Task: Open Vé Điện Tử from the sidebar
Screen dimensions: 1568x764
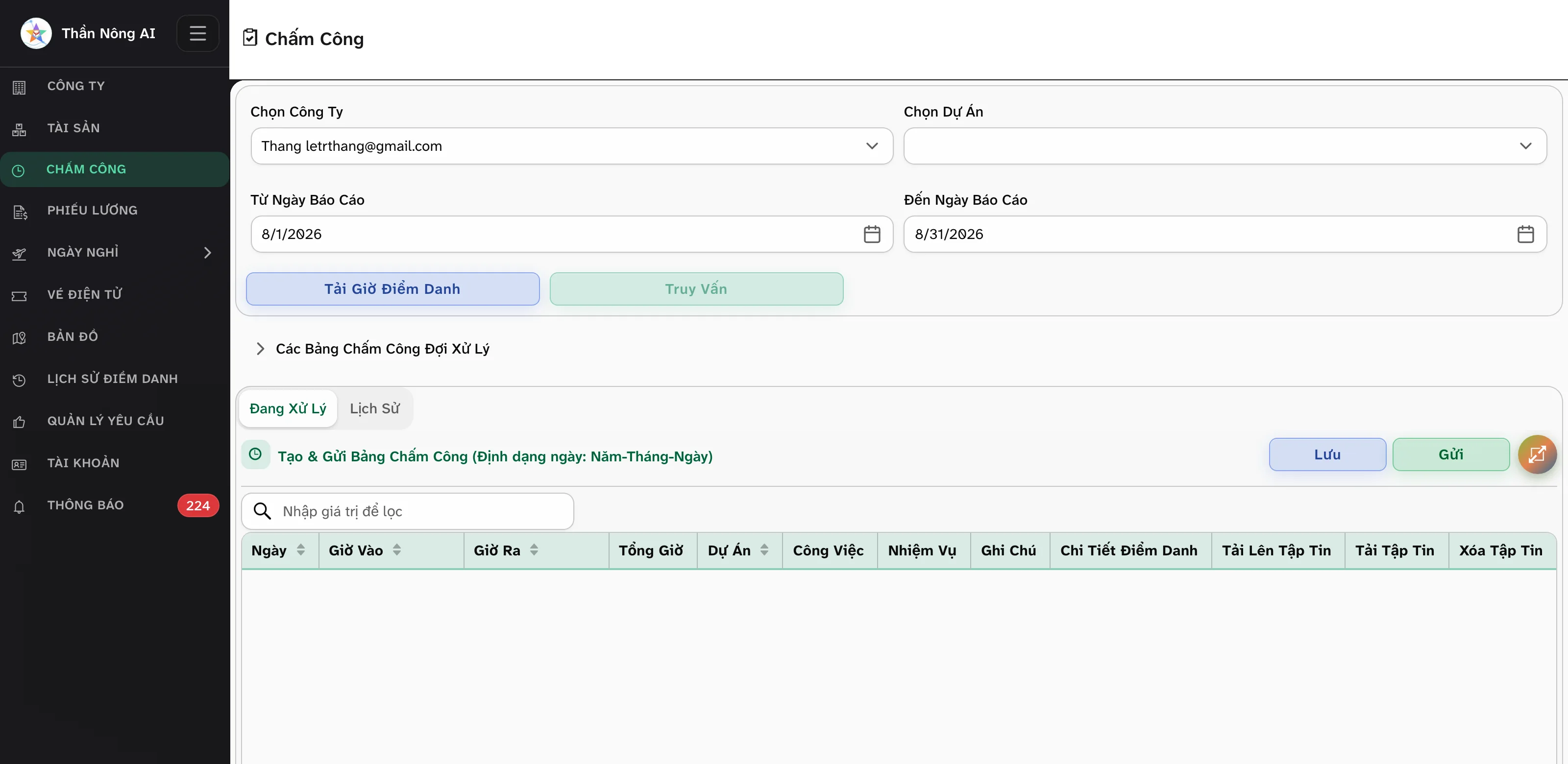Action: [115, 294]
